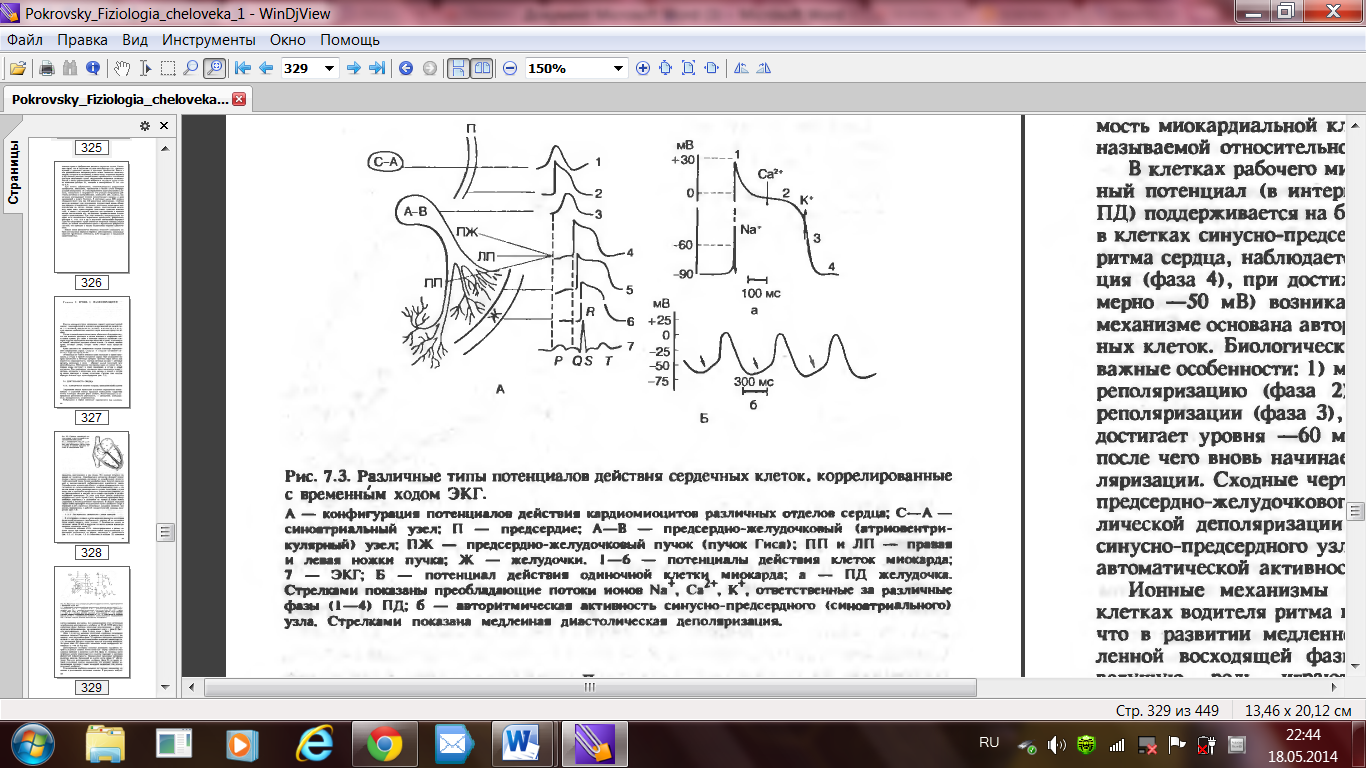The image size is (1366, 768).
Task: Rotate the page counterclockwise
Action: (x=741, y=68)
